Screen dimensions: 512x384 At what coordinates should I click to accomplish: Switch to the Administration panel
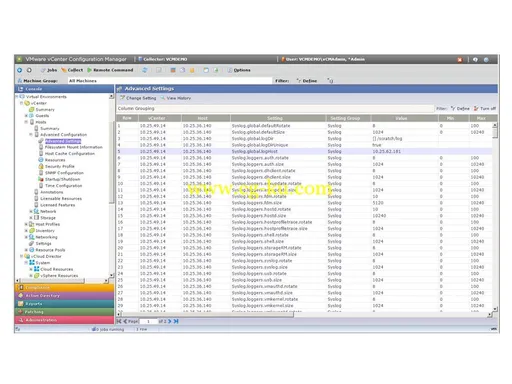(x=64, y=320)
